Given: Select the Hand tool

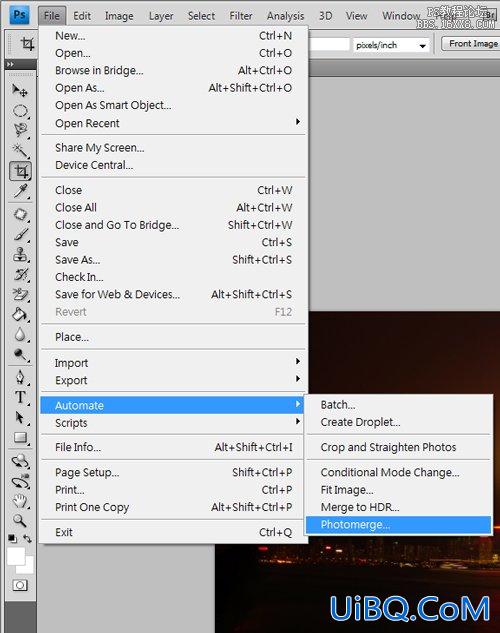Looking at the screenshot, I should tap(20, 501).
